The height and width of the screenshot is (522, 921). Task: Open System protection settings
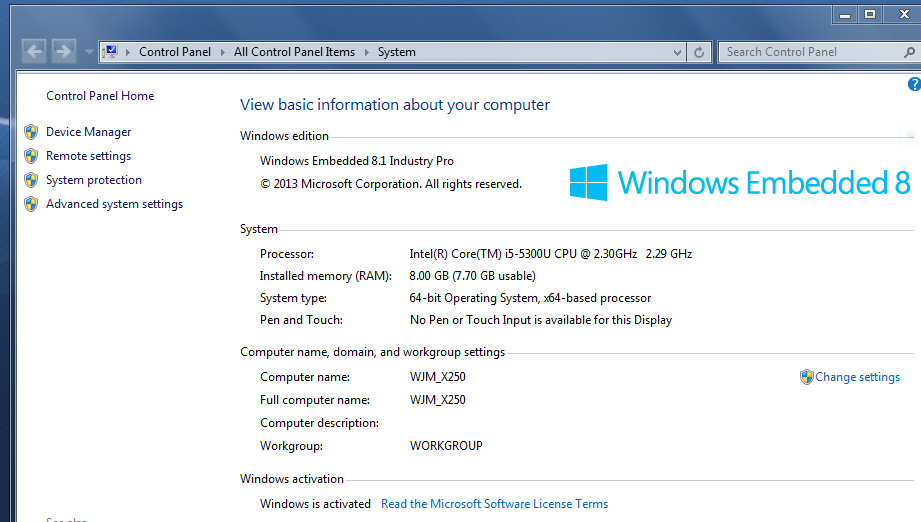point(94,180)
